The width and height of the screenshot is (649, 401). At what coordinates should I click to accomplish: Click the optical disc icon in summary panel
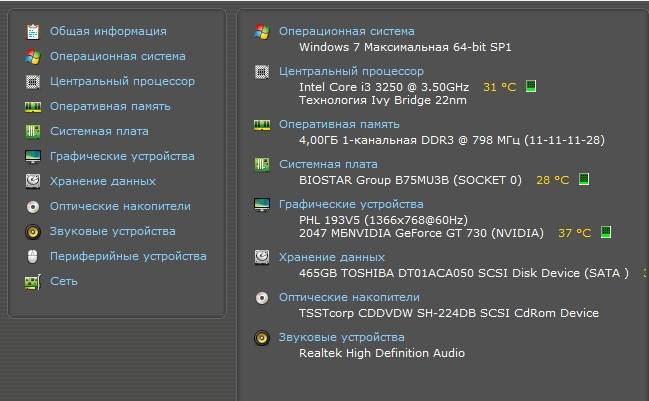coord(262,298)
